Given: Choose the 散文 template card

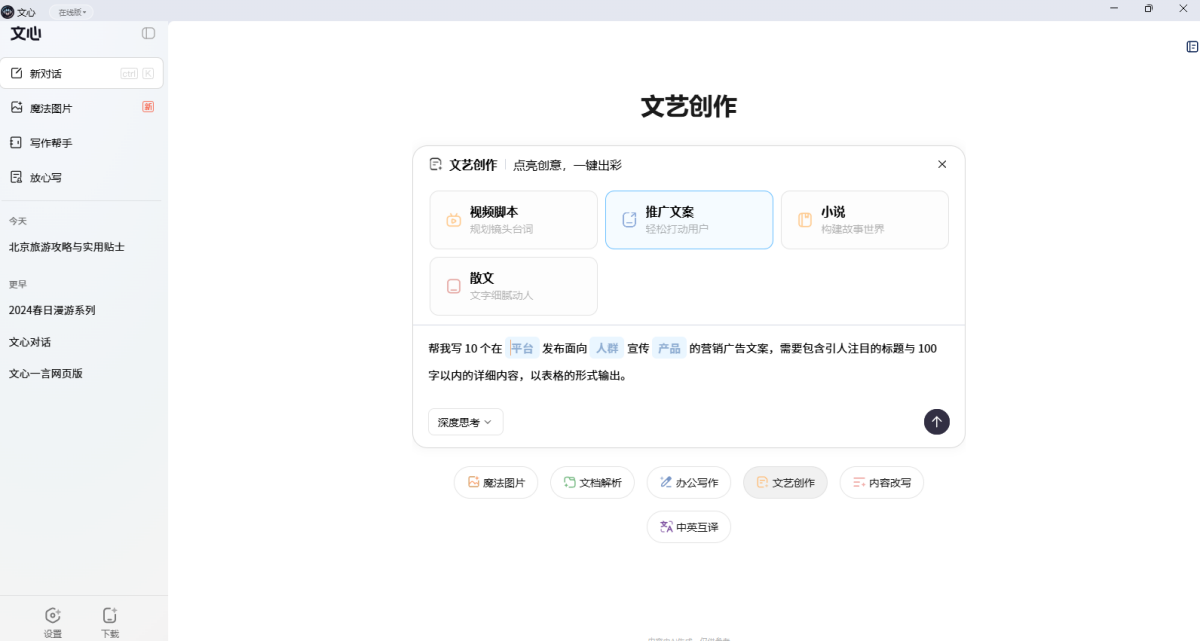Looking at the screenshot, I should point(513,286).
